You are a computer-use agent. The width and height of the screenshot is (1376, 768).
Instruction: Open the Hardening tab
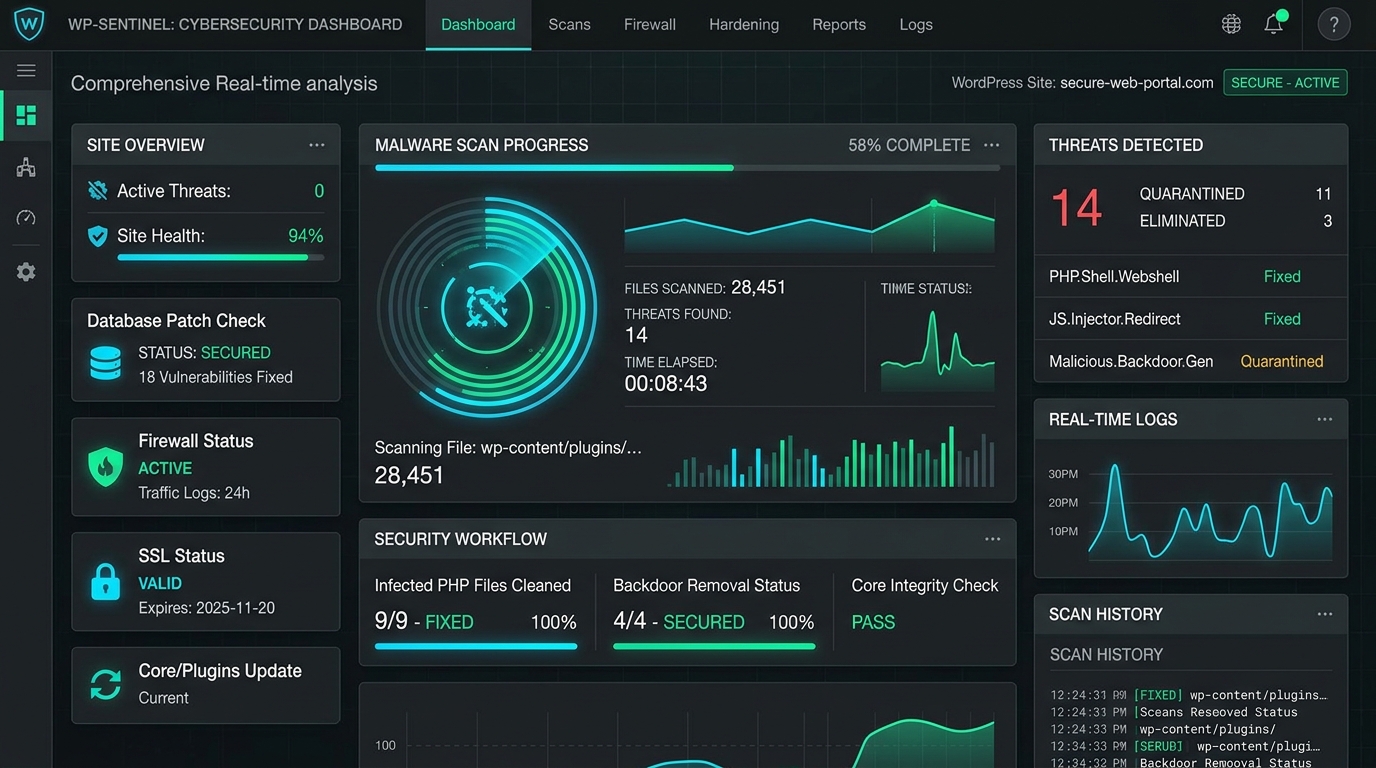point(744,24)
